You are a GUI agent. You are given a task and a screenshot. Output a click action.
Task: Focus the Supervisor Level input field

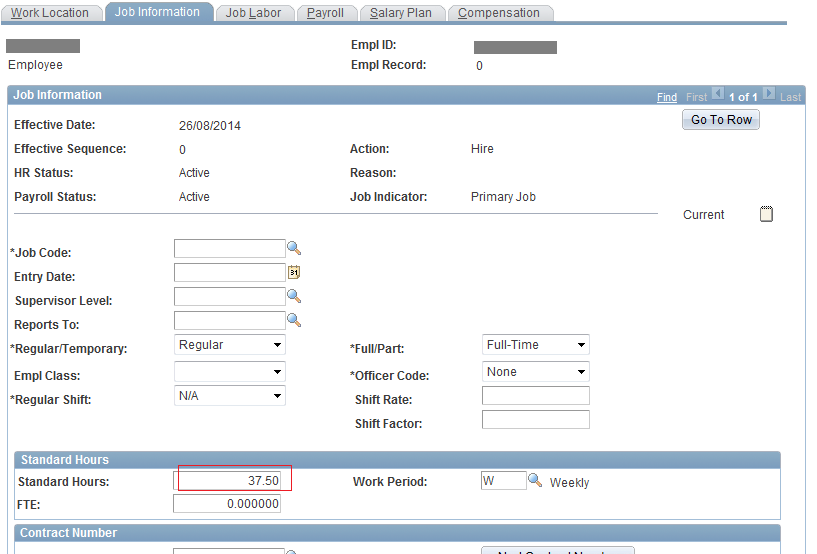(230, 297)
